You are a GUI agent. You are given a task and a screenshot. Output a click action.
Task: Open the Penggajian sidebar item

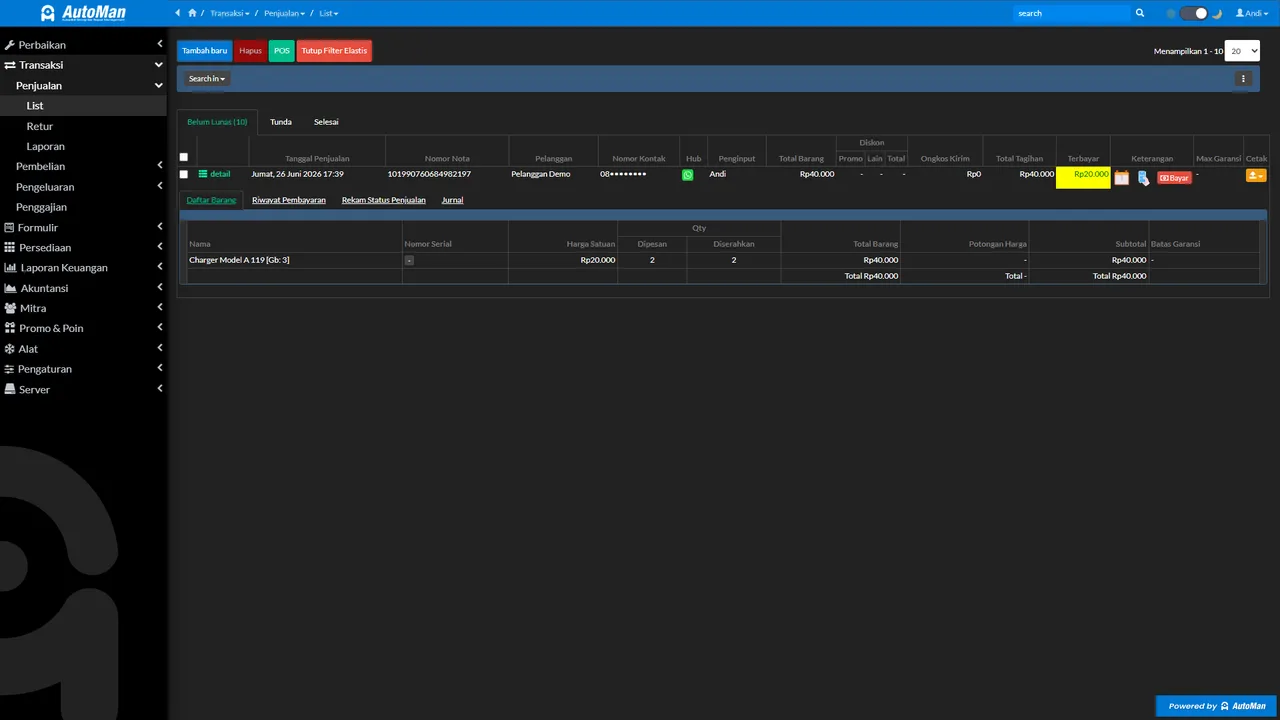(41, 207)
